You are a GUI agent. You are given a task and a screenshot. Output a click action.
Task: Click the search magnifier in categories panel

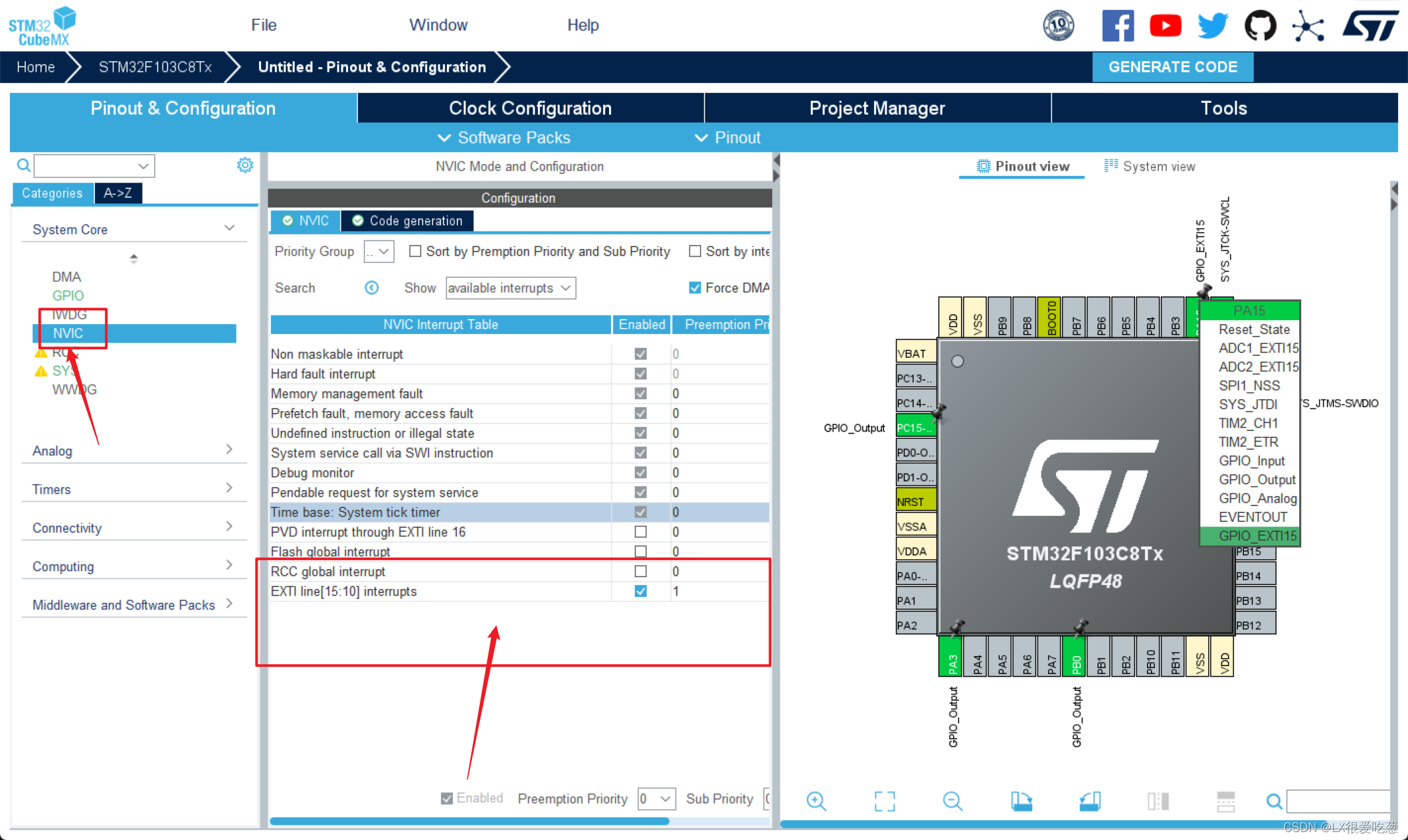click(24, 165)
